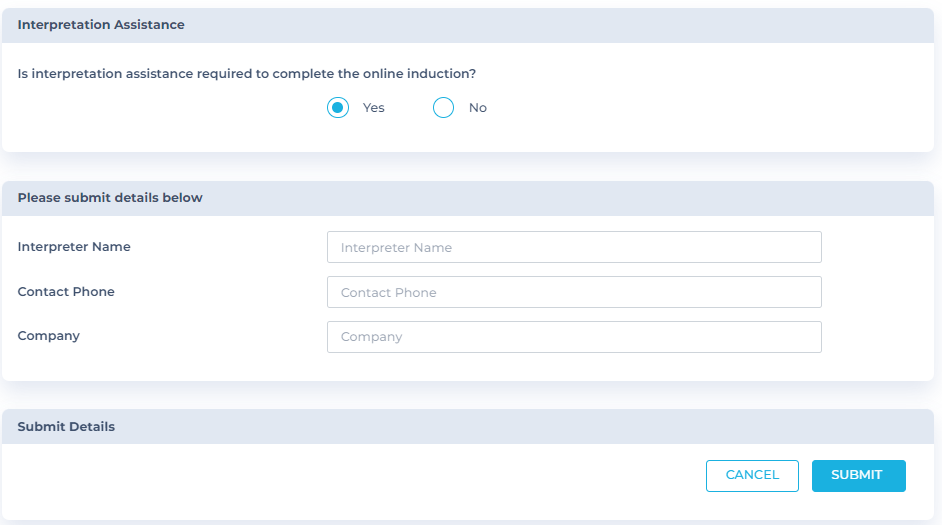This screenshot has width=942, height=525.
Task: Select the No radio button
Action: [x=443, y=108]
